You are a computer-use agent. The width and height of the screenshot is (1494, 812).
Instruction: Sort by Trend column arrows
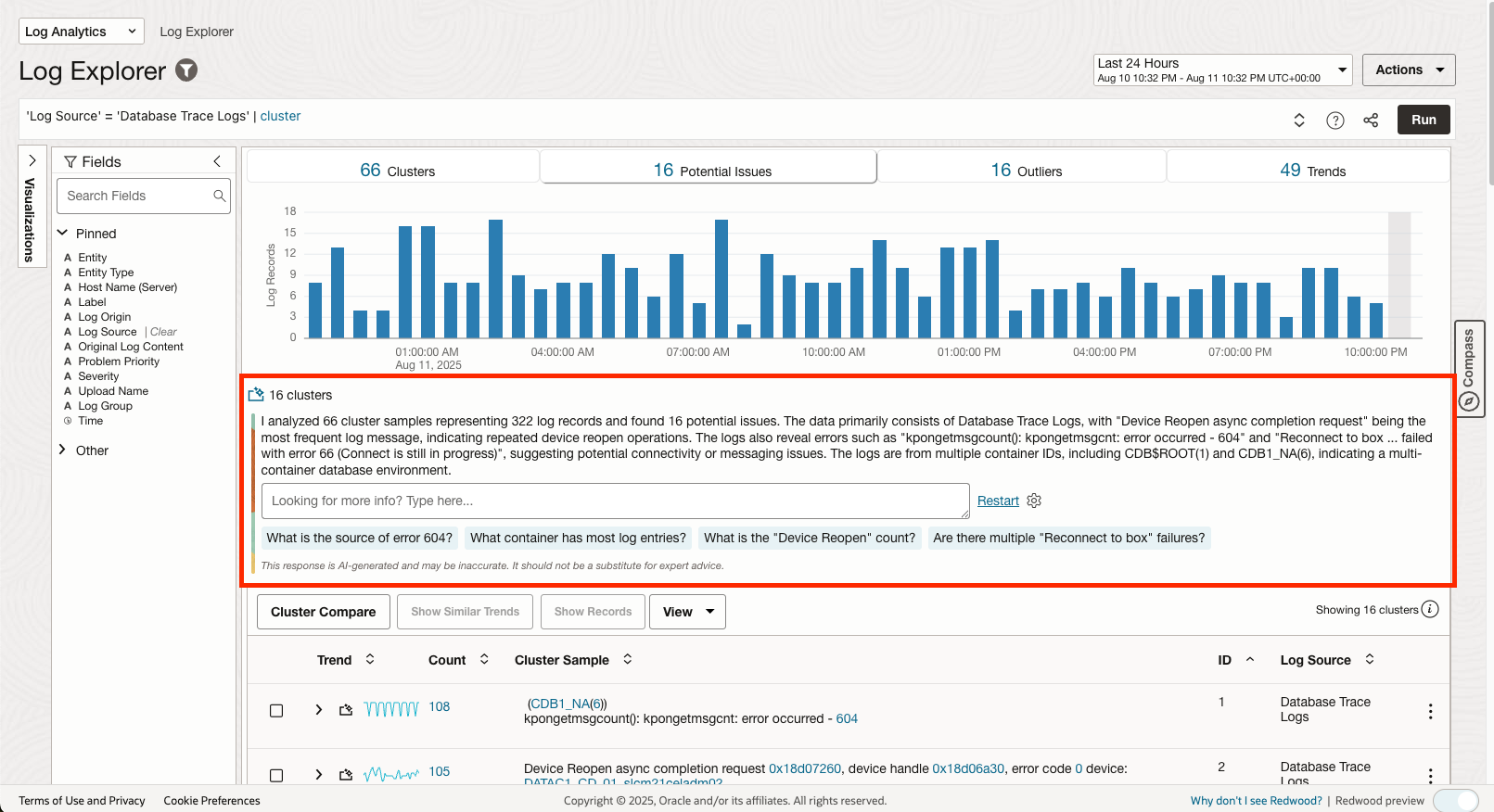(370, 659)
